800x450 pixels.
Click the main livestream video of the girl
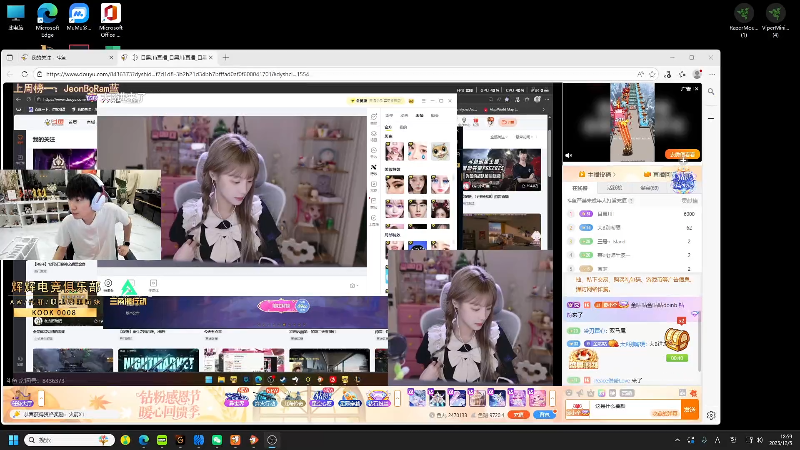click(x=232, y=190)
